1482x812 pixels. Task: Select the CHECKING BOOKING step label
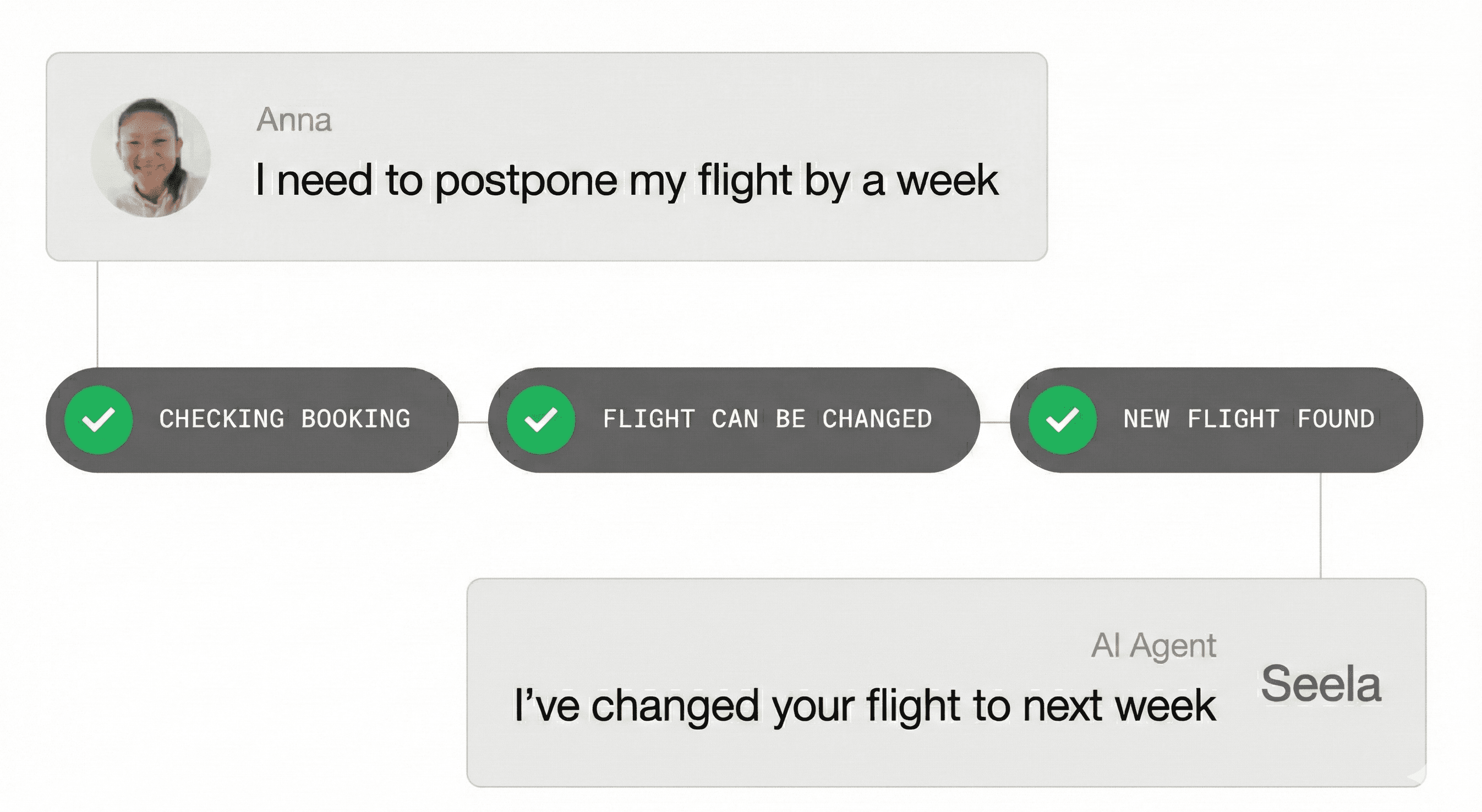pos(285,419)
